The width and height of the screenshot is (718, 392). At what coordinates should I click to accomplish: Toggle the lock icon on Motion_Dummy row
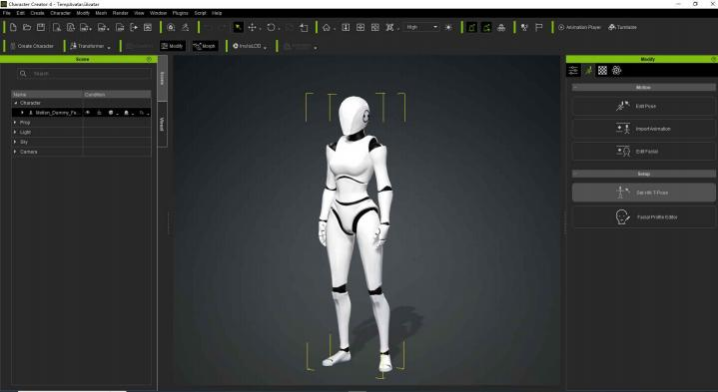(99, 113)
